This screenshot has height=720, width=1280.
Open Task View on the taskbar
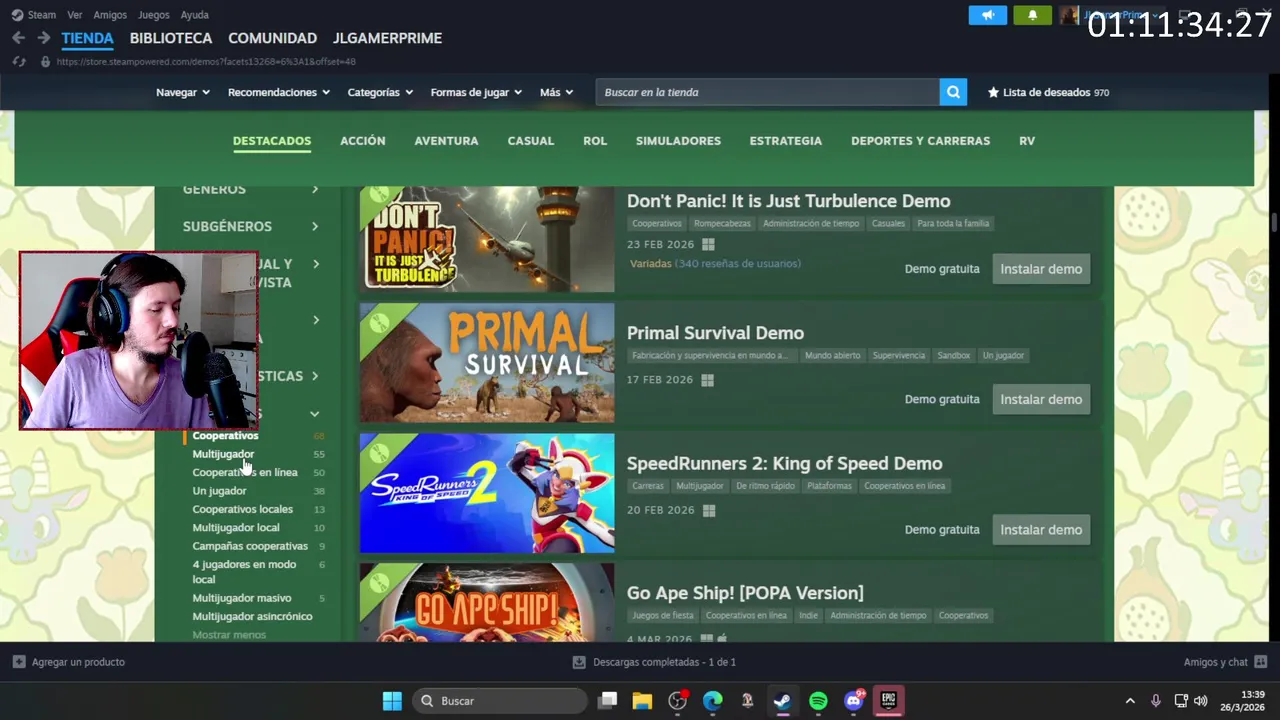[607, 701]
